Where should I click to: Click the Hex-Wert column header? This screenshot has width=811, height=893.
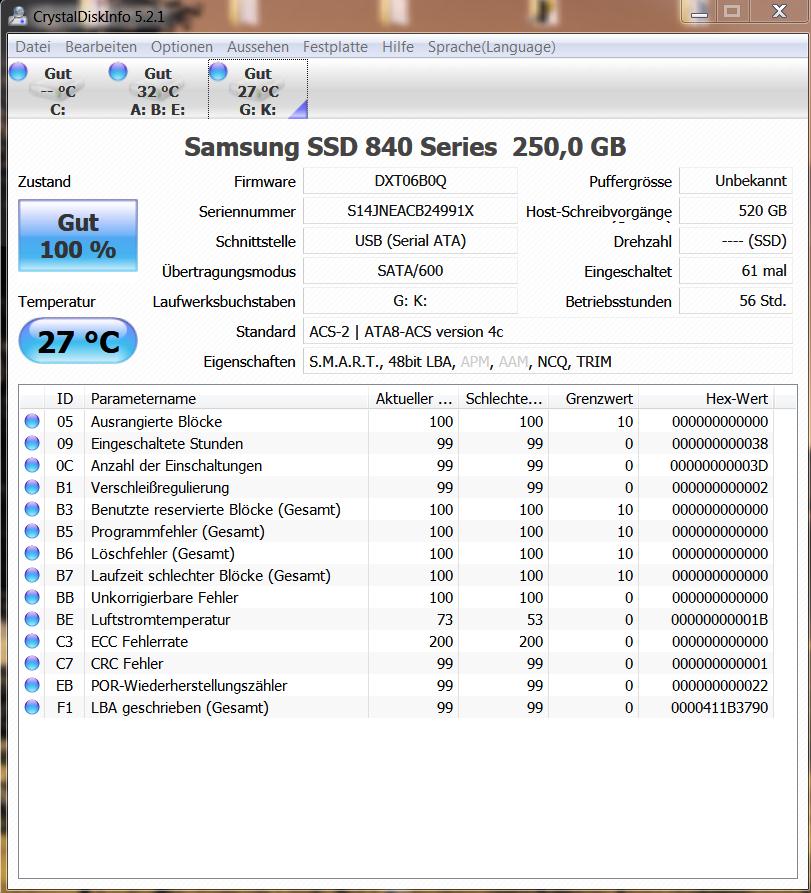[706, 399]
